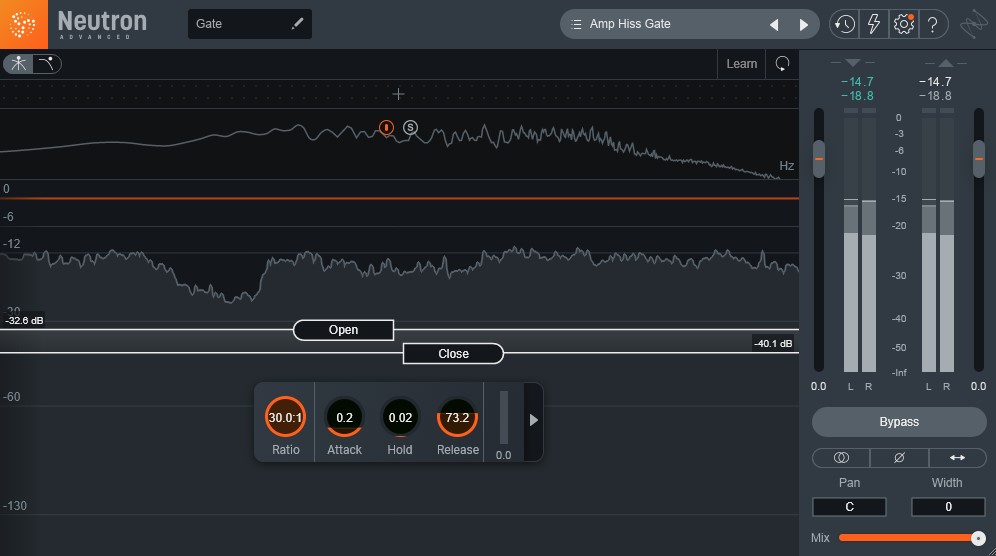
Task: Click the Amp Hiss Gate preset name
Action: point(629,24)
